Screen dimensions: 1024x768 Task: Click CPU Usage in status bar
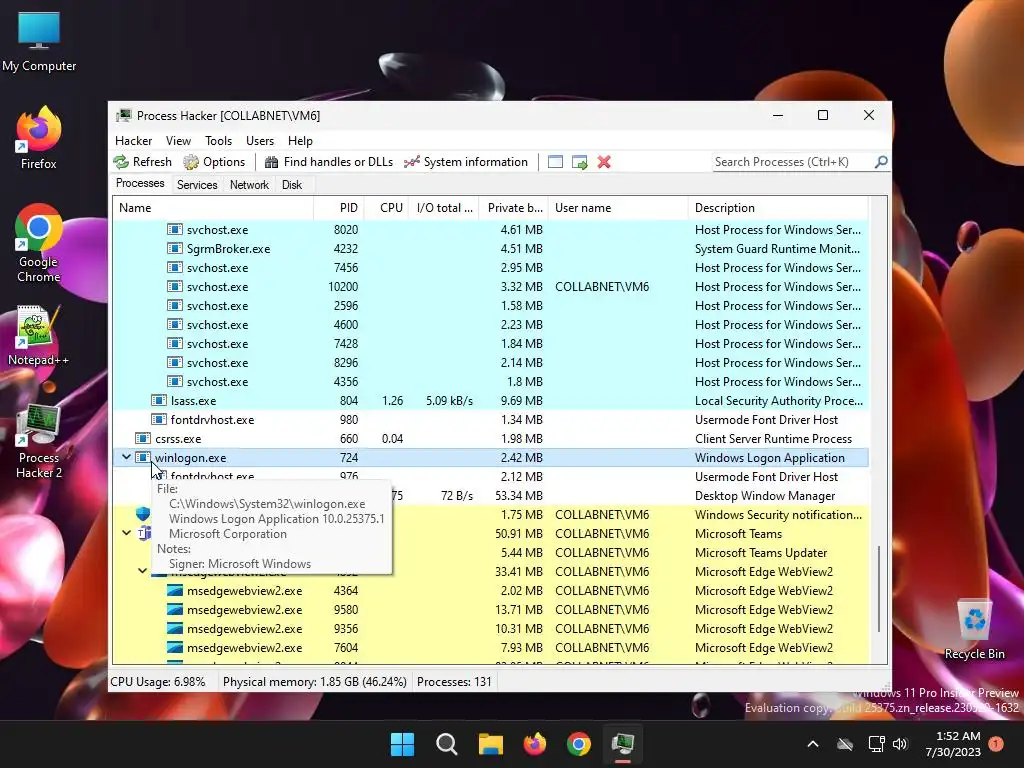(158, 682)
